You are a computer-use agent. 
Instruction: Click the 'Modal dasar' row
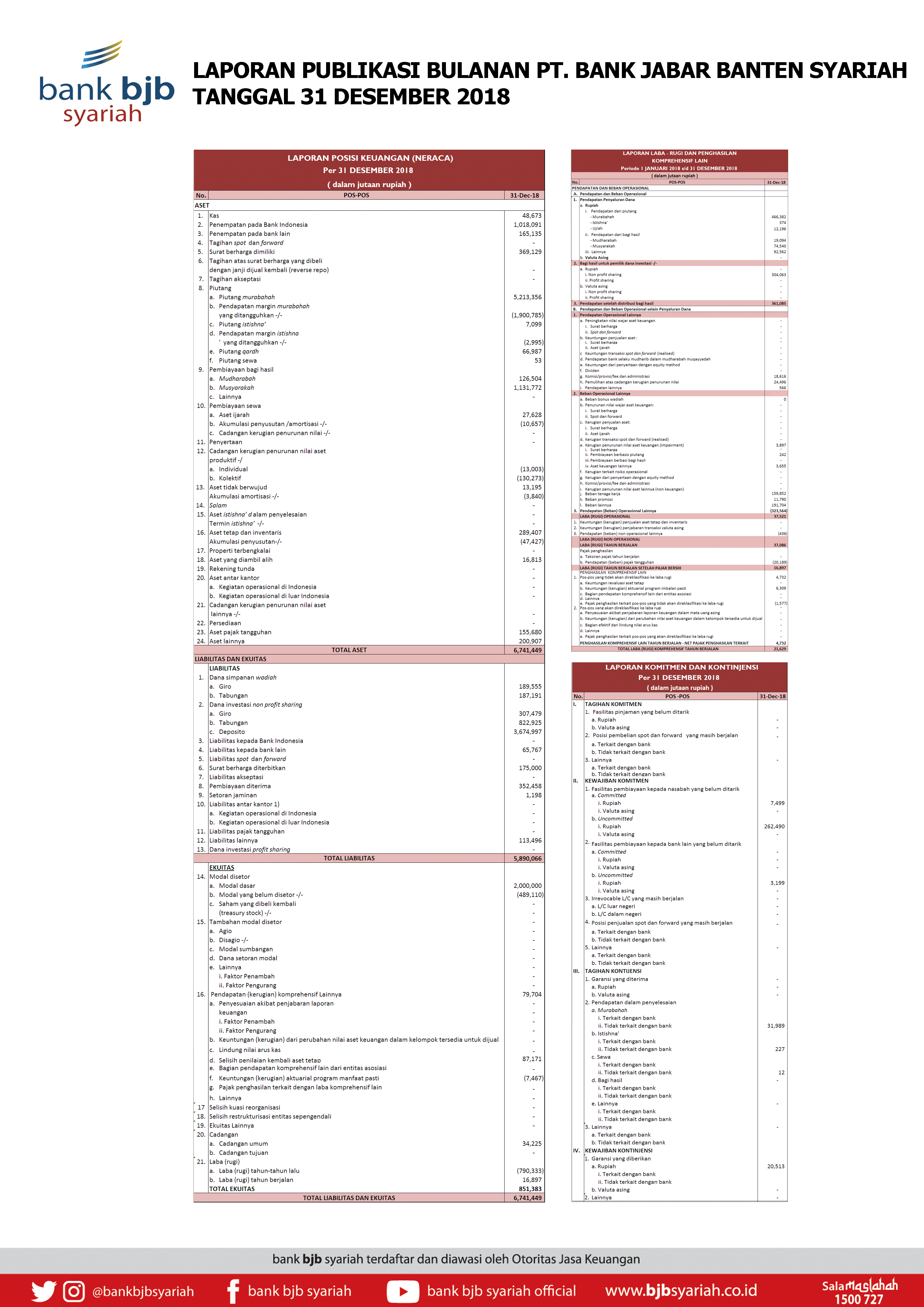pyautogui.click(x=369, y=886)
